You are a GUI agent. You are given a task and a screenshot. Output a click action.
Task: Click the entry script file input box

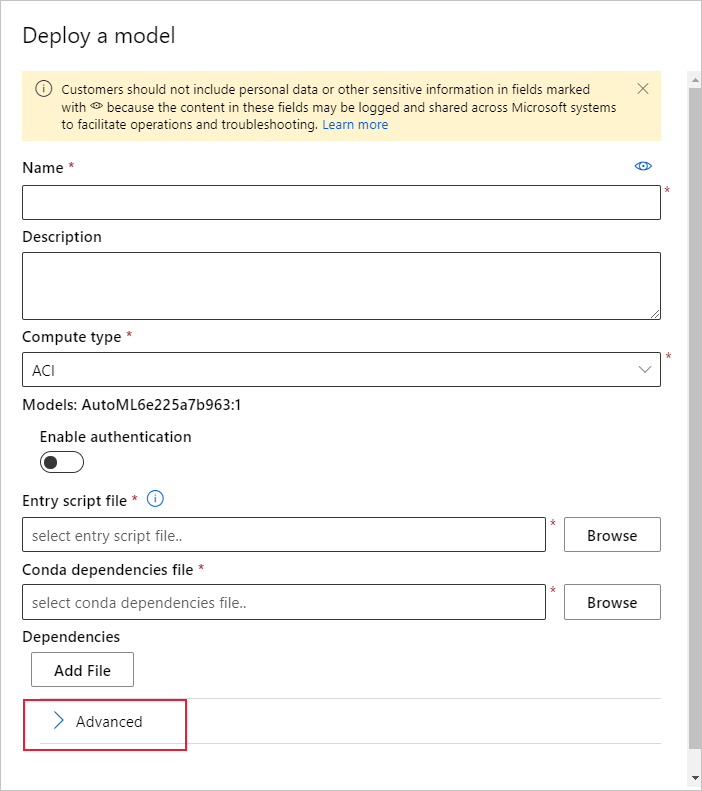(284, 535)
